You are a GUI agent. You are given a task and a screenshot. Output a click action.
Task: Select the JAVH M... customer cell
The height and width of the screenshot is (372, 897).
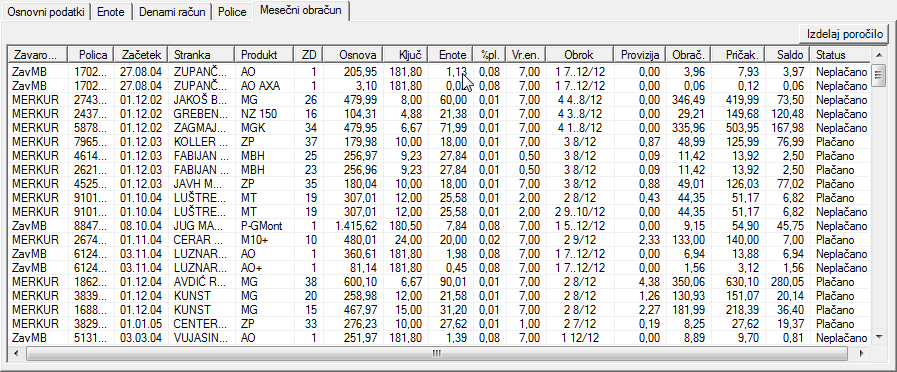click(x=198, y=184)
